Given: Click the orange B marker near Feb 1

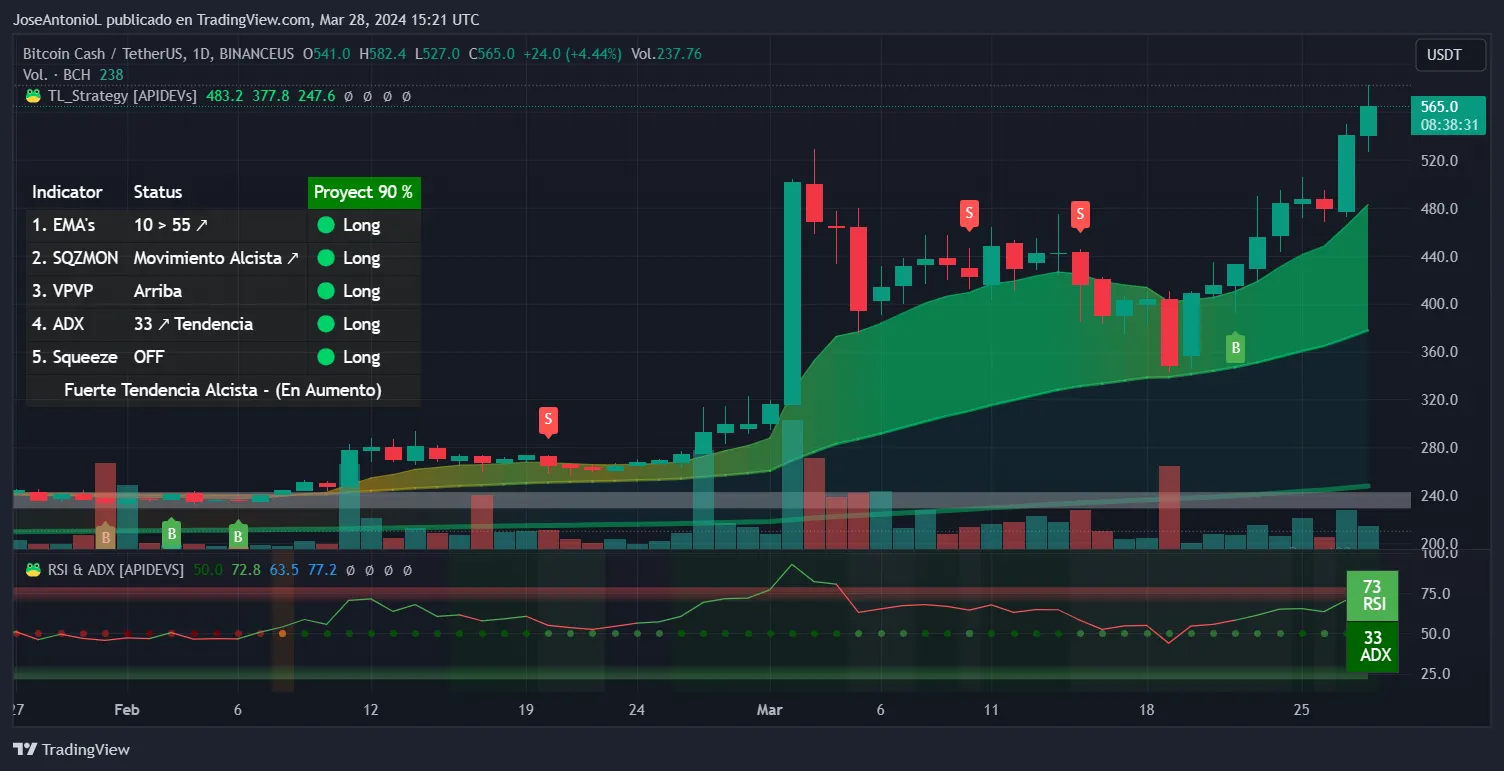Looking at the screenshot, I should click(x=105, y=537).
